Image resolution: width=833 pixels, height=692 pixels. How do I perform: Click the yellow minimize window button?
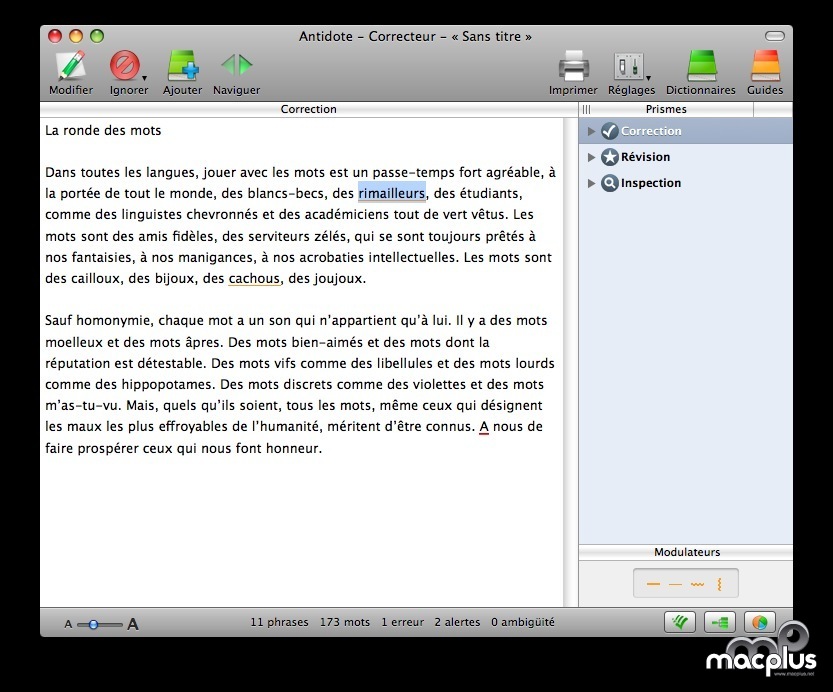pos(76,36)
